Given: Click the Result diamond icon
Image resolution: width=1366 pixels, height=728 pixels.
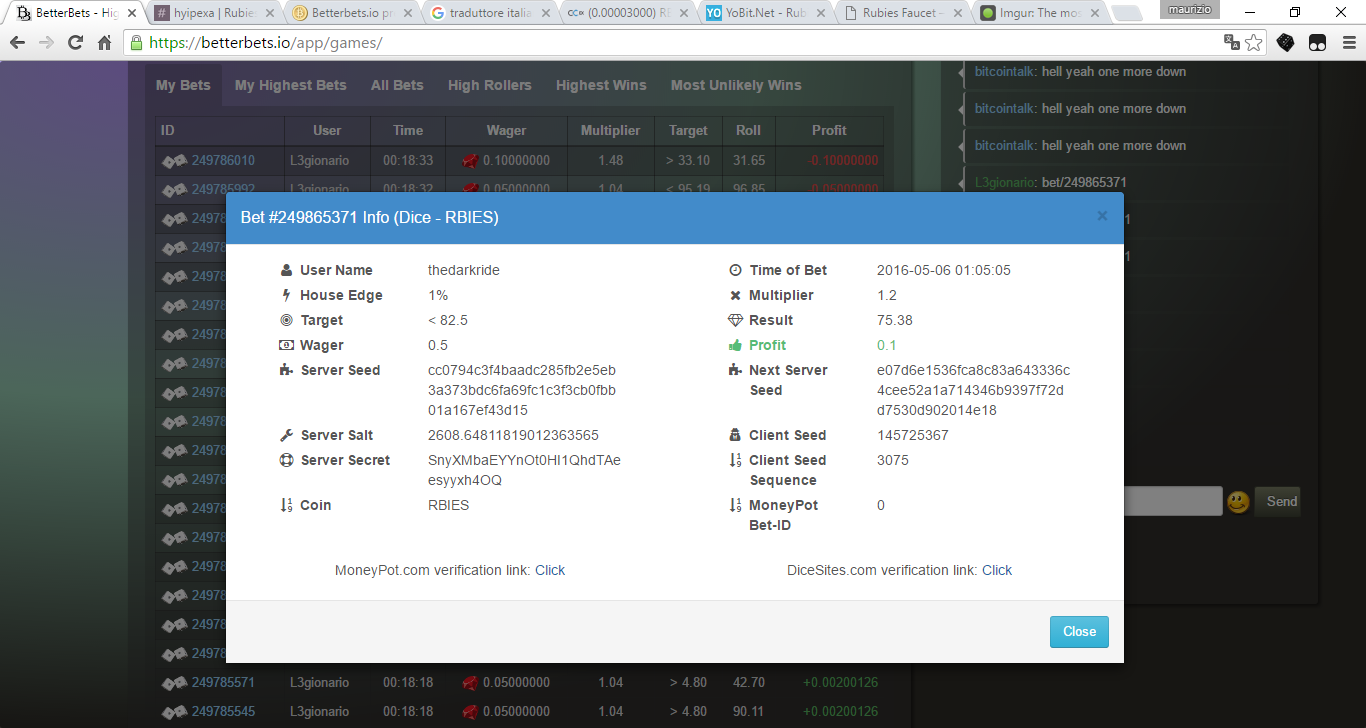Looking at the screenshot, I should [x=736, y=320].
